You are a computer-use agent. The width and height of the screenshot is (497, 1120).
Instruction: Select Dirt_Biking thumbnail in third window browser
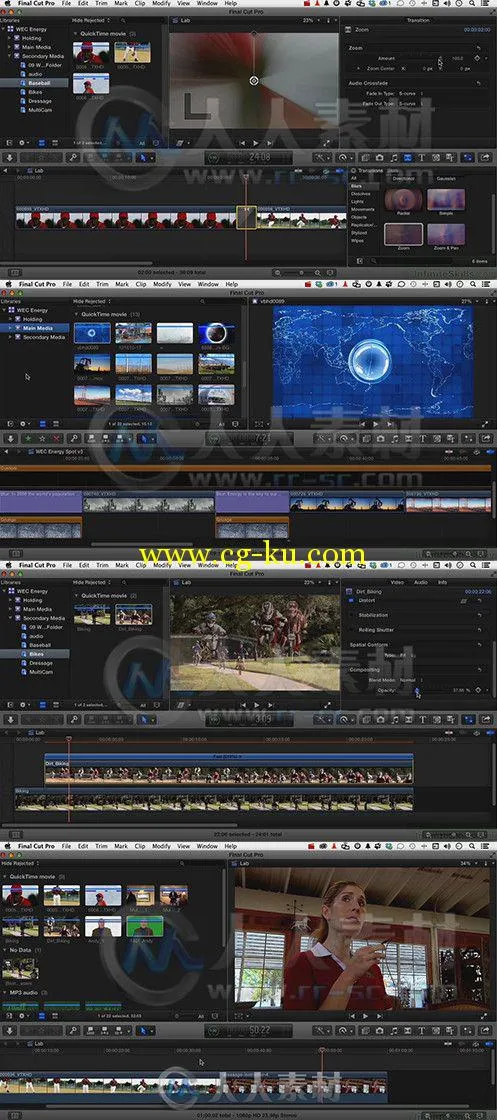[x=134, y=616]
